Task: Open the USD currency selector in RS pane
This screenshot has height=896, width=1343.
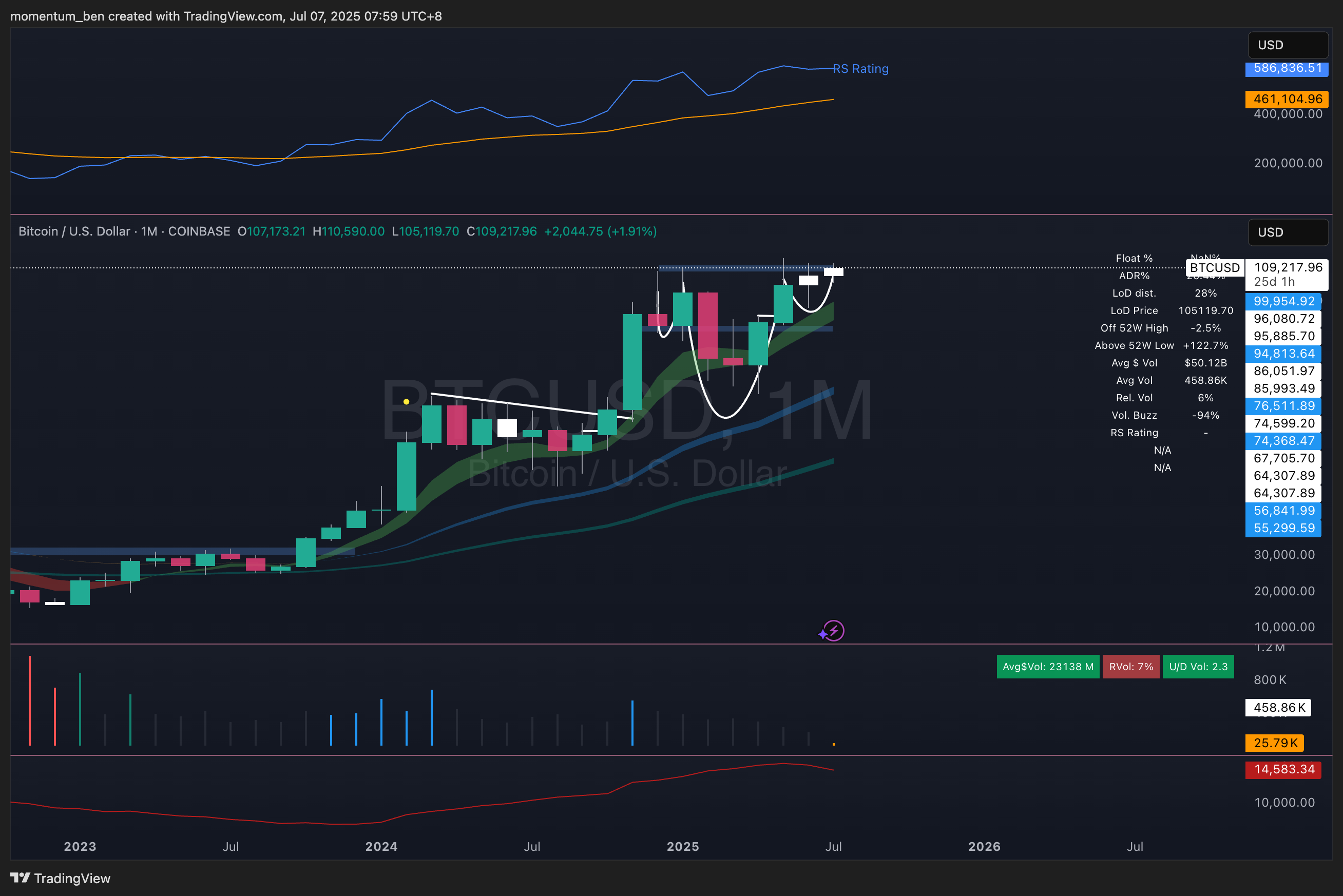Action: (1288, 45)
